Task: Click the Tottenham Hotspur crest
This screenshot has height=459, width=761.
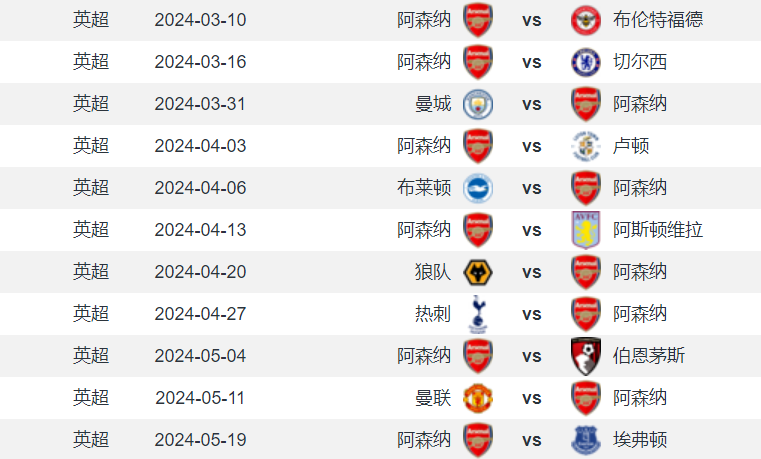Action: 478,314
